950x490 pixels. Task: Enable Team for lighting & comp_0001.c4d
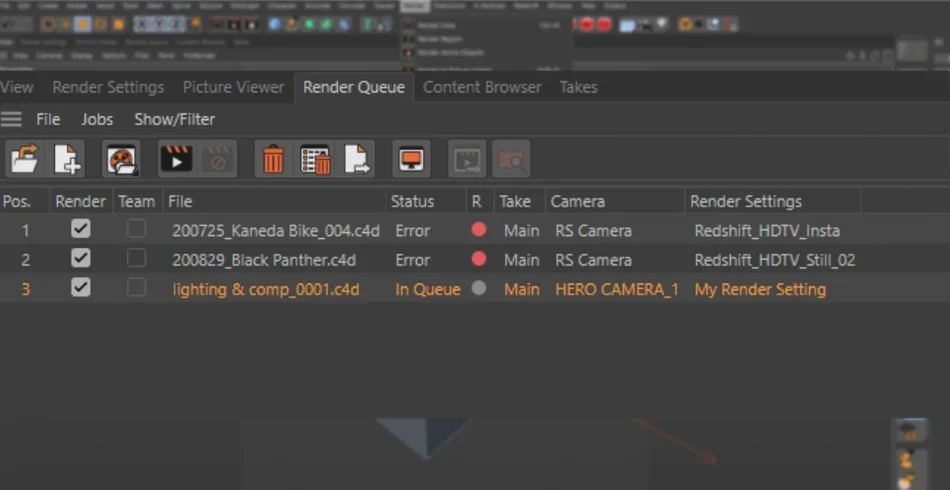coord(136,287)
